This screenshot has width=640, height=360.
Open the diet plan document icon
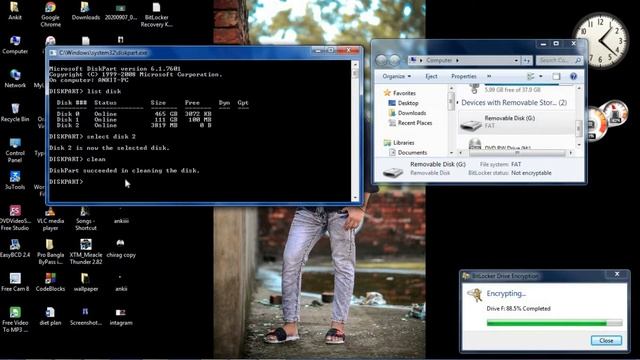tap(50, 316)
